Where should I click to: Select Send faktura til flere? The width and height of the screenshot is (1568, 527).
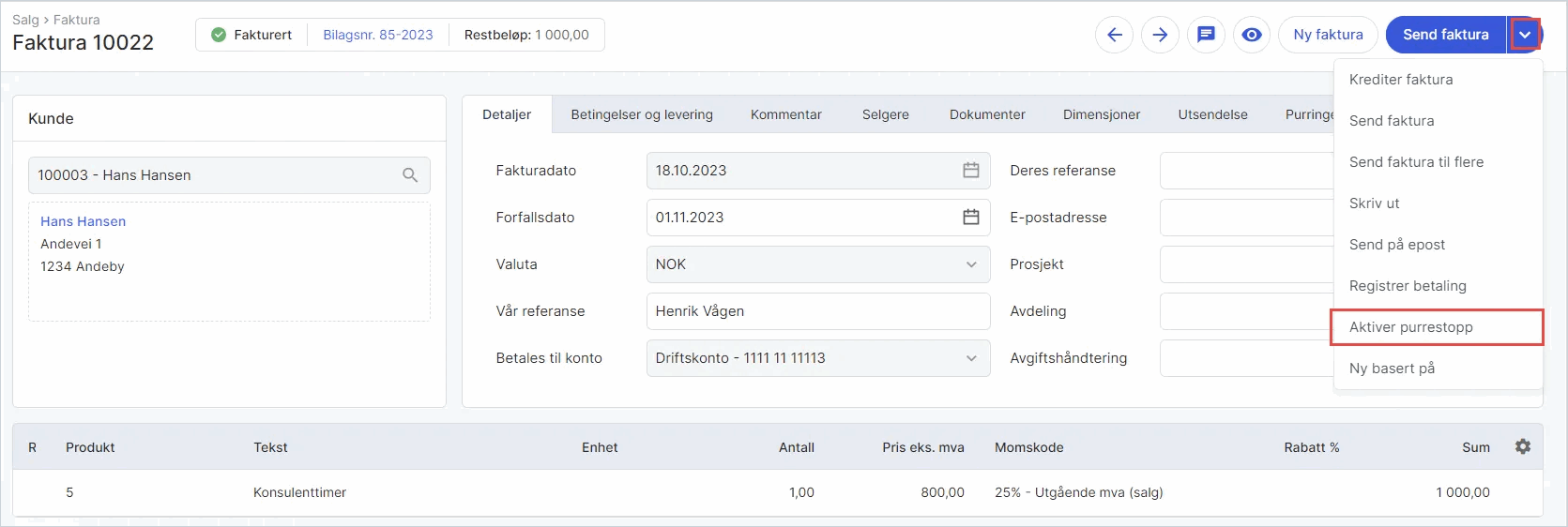[x=1439, y=162]
